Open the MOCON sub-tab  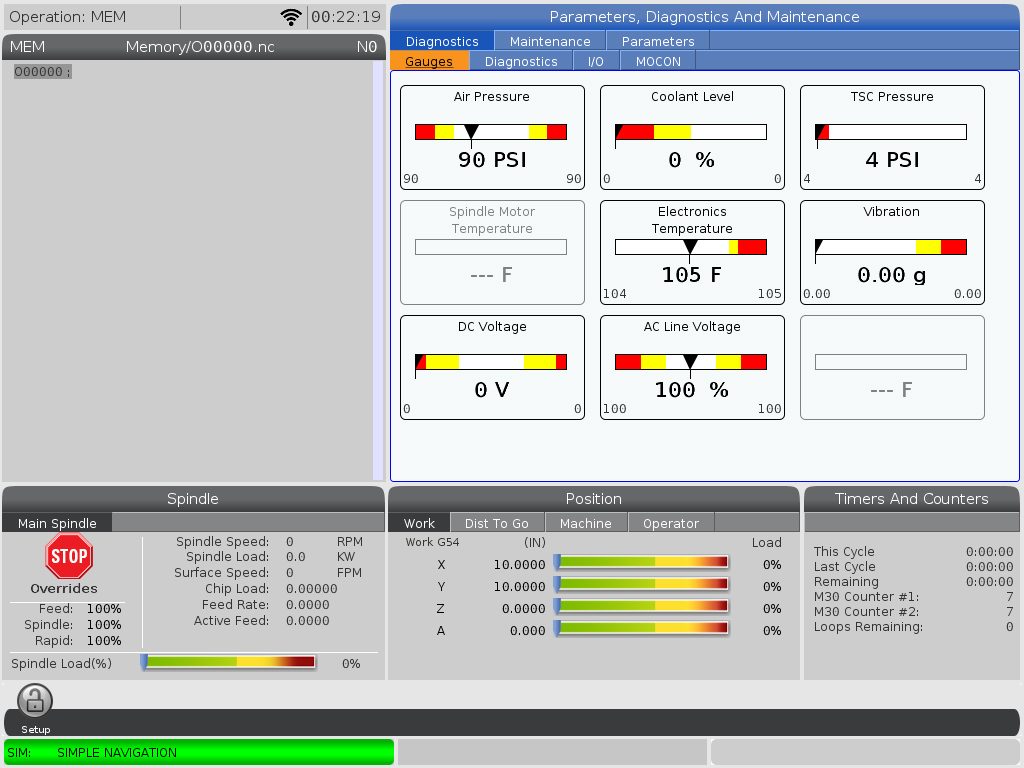point(658,61)
